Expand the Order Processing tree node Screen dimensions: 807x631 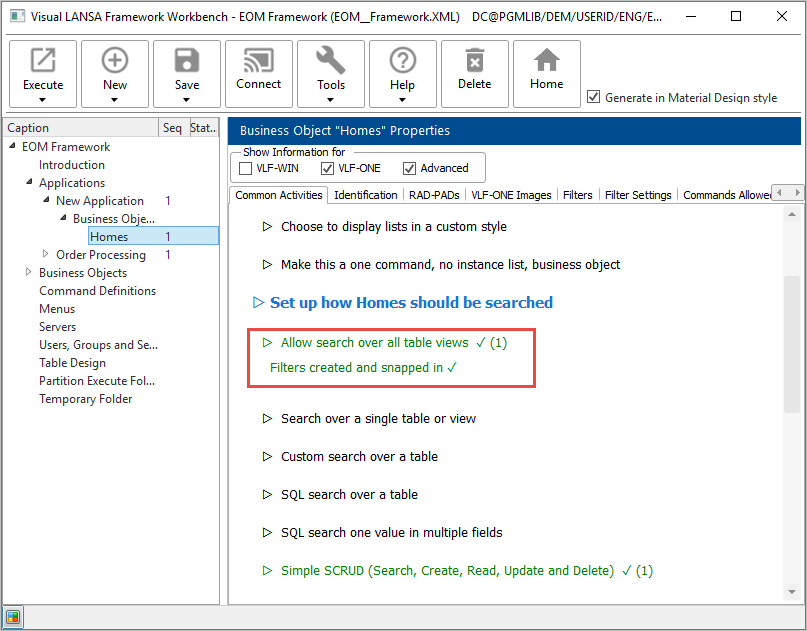pos(46,255)
